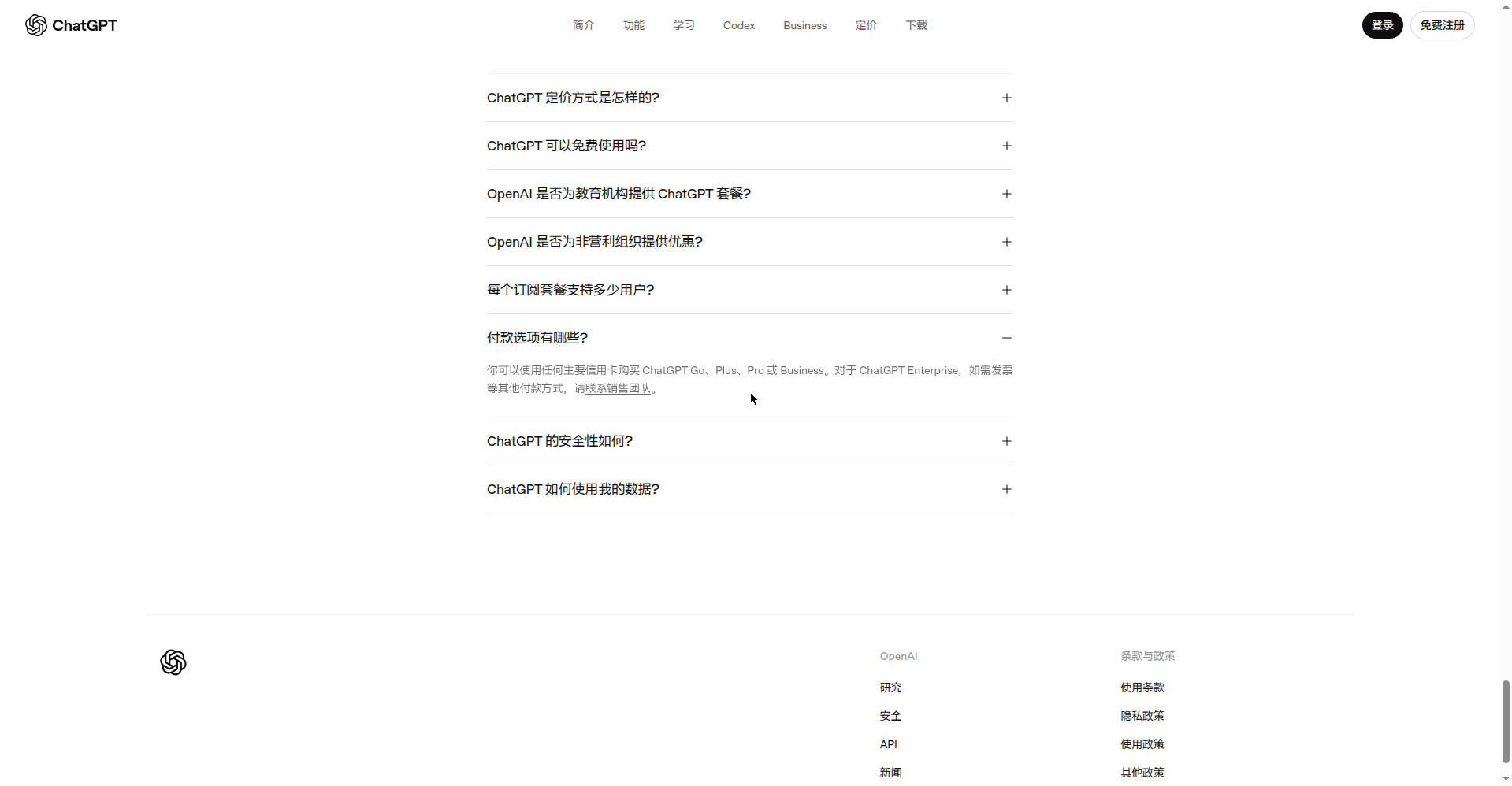Expand the 'ChatGPT 如何使用我的数据?' question
1512x786 pixels.
click(749, 489)
